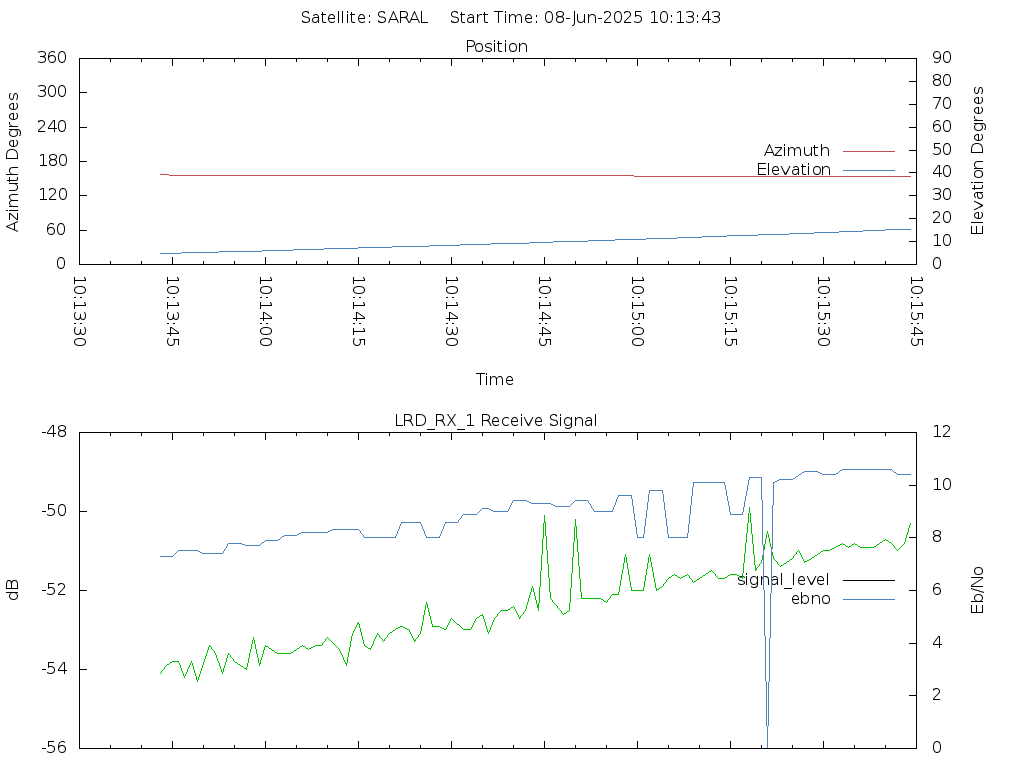1024x768 pixels.
Task: Click the 12 Eb/No axis value
Action: coord(942,432)
